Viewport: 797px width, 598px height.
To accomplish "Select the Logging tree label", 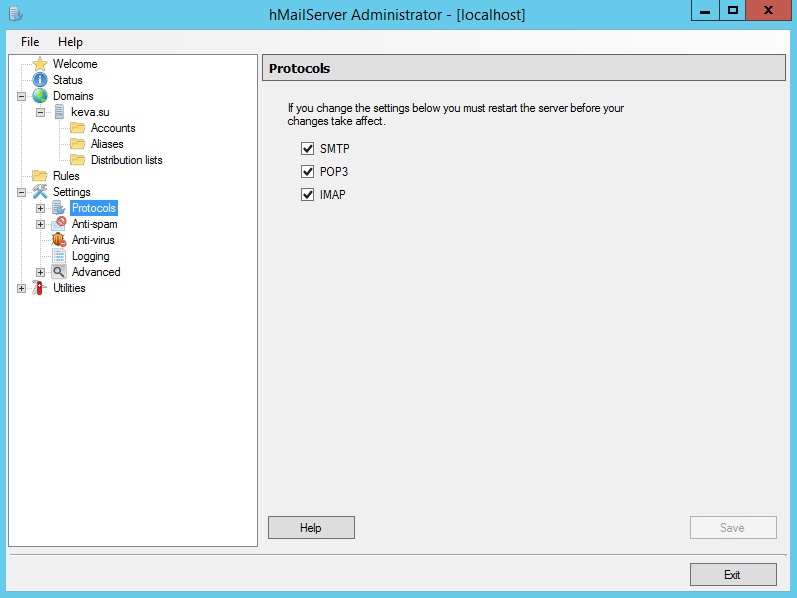I will pyautogui.click(x=90, y=256).
